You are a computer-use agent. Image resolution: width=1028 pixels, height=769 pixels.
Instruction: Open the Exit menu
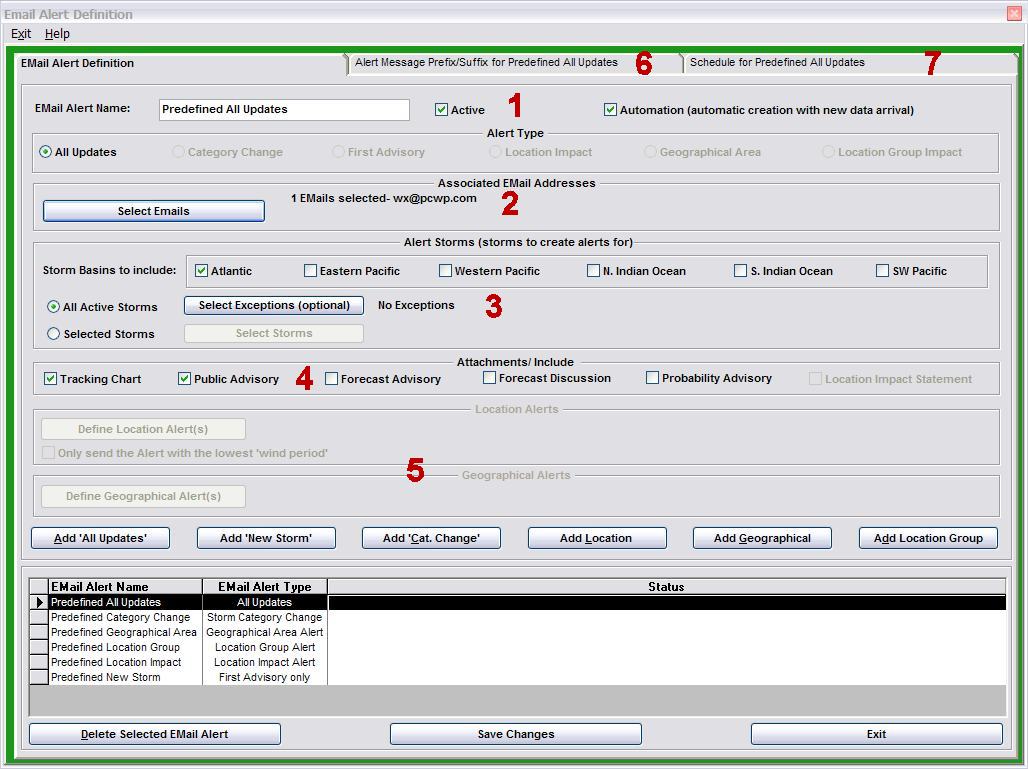coord(21,34)
